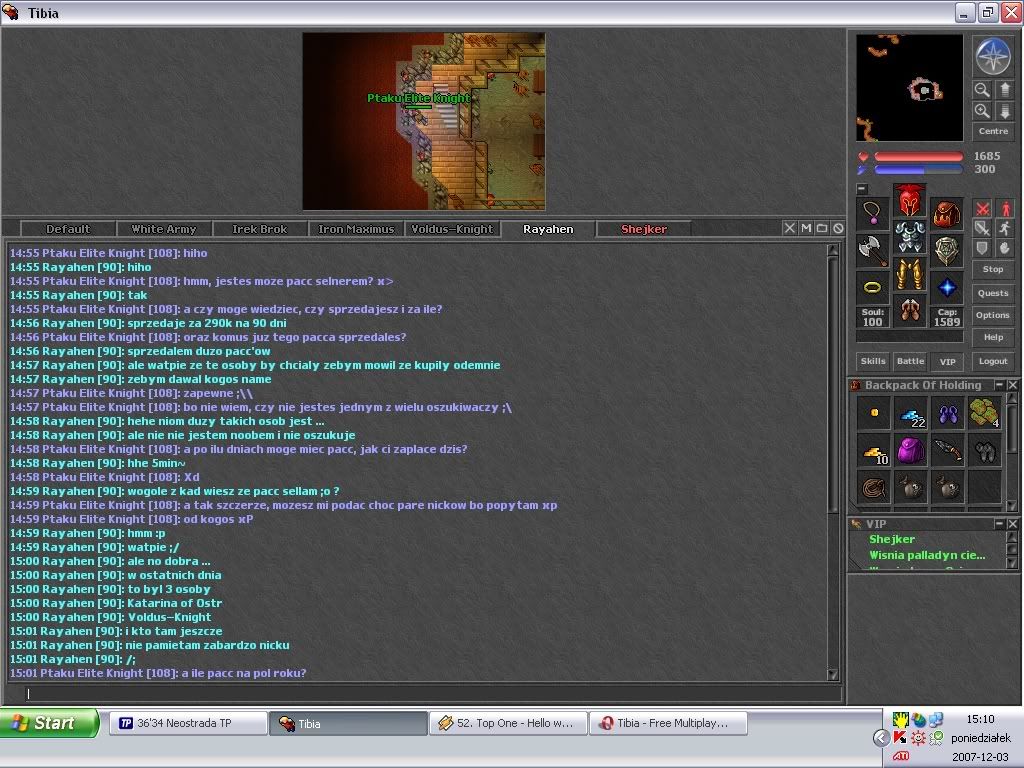This screenshot has width=1024, height=768.
Task: Open the Start menu
Action: coord(50,723)
